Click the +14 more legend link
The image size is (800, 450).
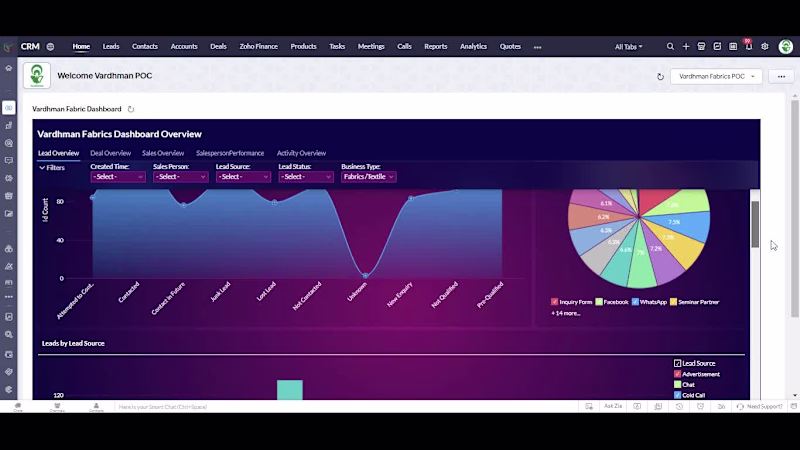(566, 313)
